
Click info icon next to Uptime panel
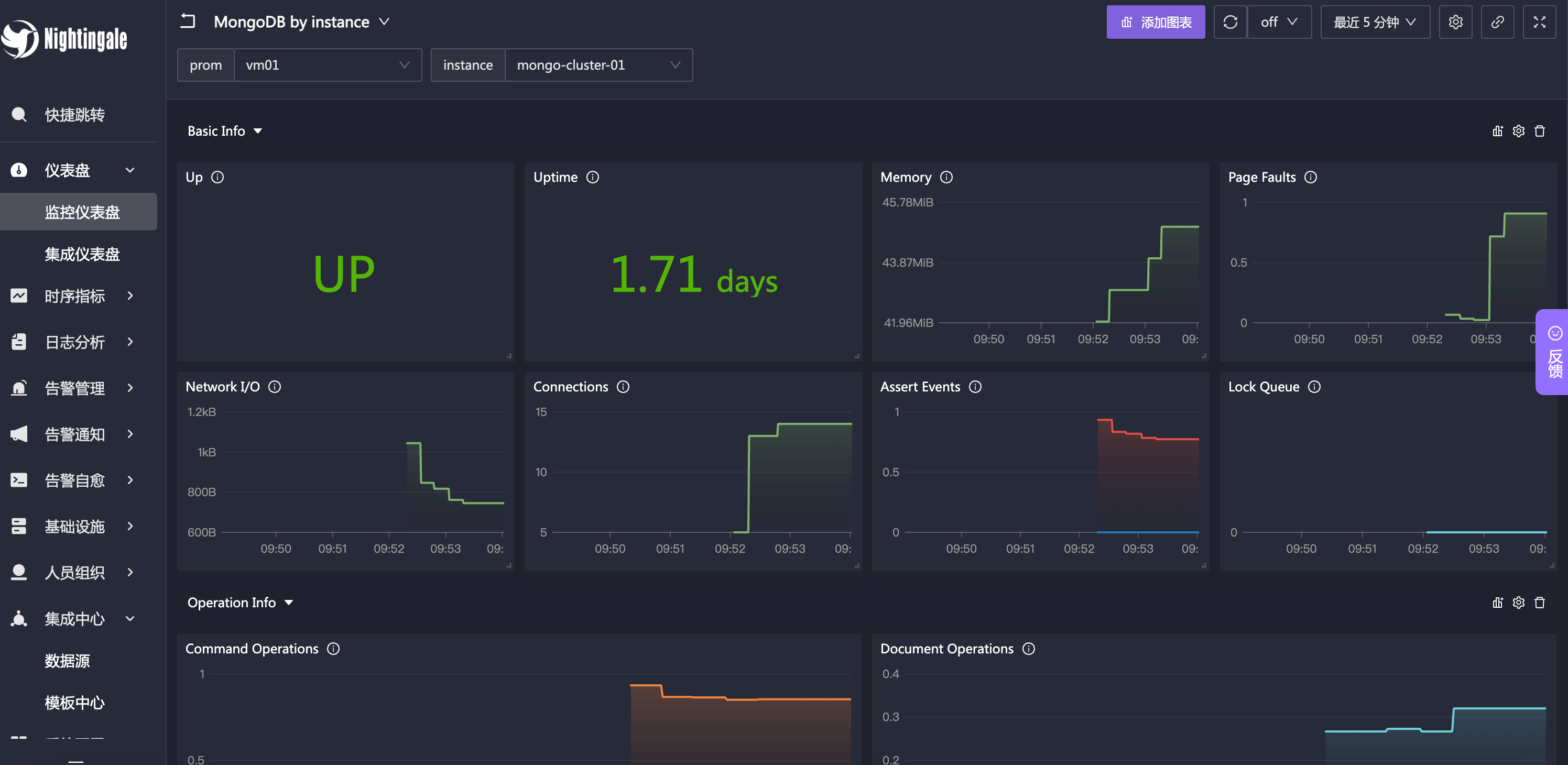pyautogui.click(x=592, y=177)
